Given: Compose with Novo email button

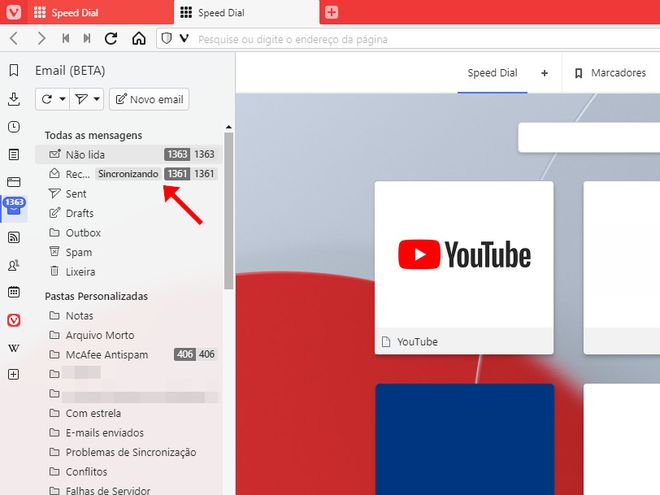Looking at the screenshot, I should [149, 99].
